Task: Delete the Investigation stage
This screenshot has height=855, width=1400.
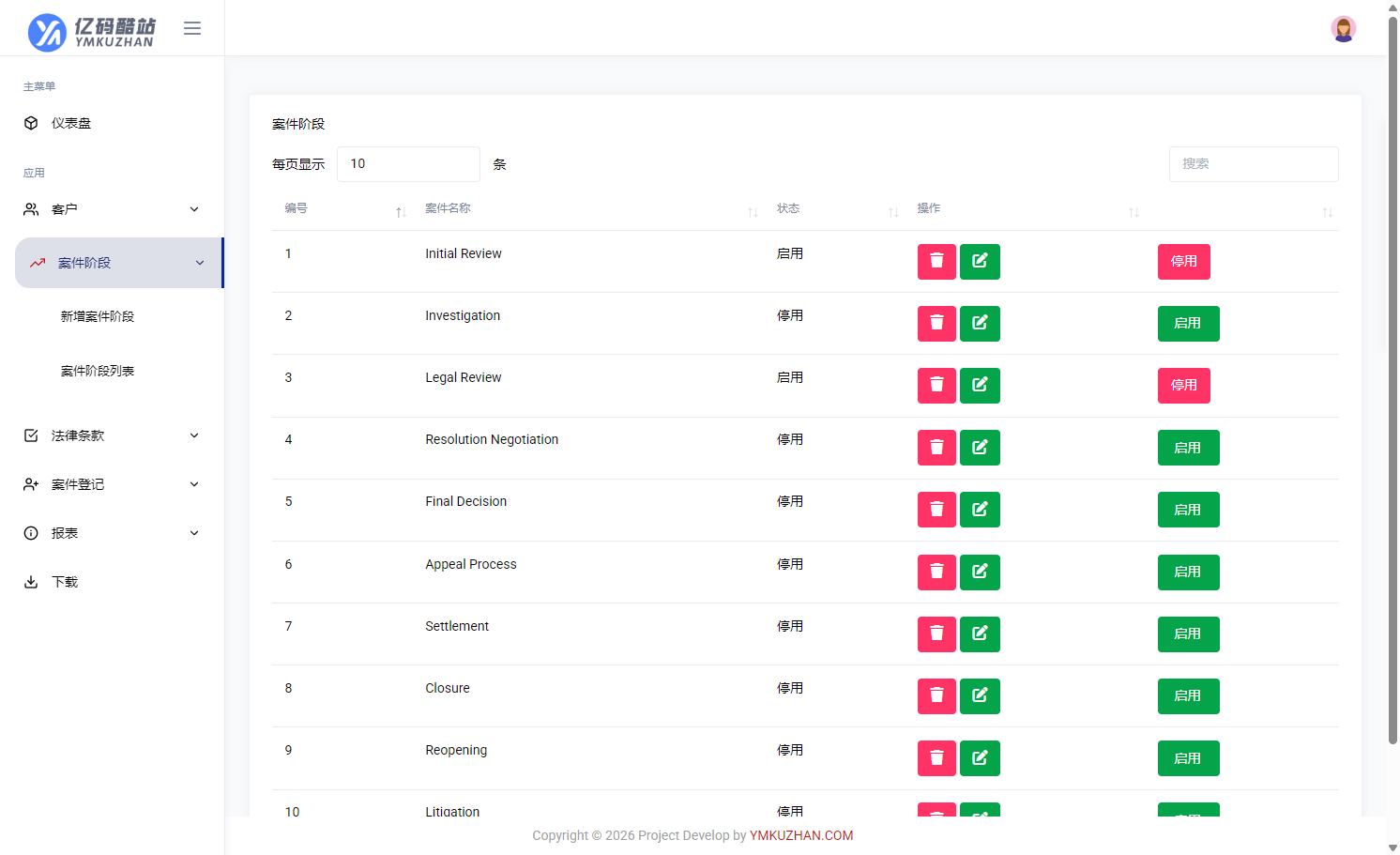Action: tap(936, 324)
